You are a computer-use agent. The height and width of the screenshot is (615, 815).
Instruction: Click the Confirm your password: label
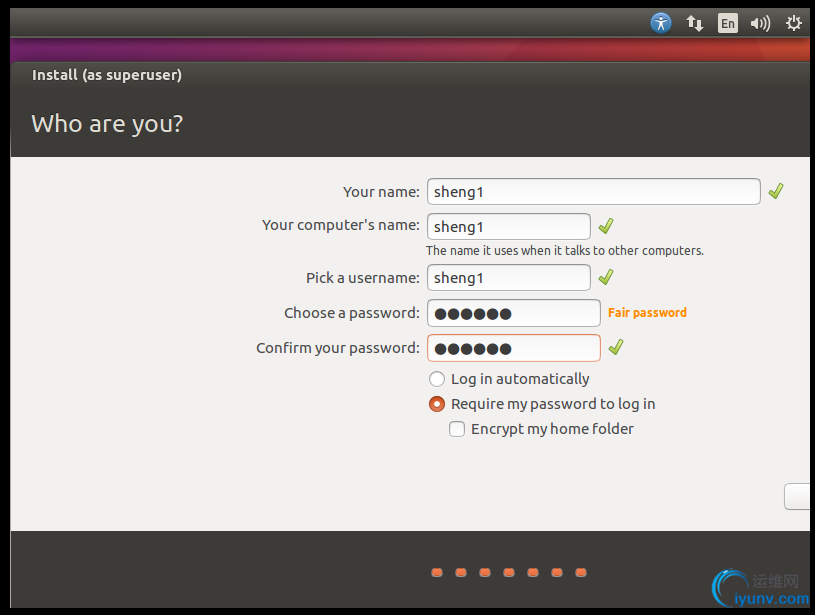[337, 348]
